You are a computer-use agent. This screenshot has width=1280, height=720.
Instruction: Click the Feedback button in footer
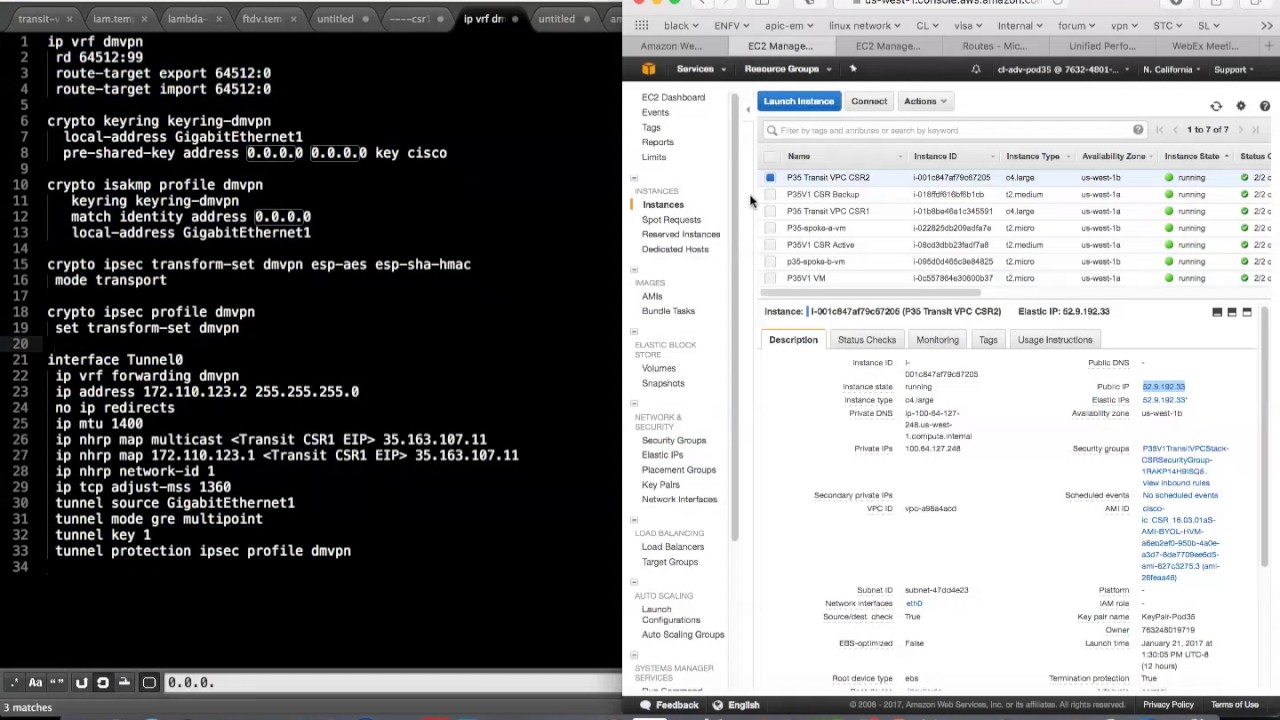click(669, 705)
